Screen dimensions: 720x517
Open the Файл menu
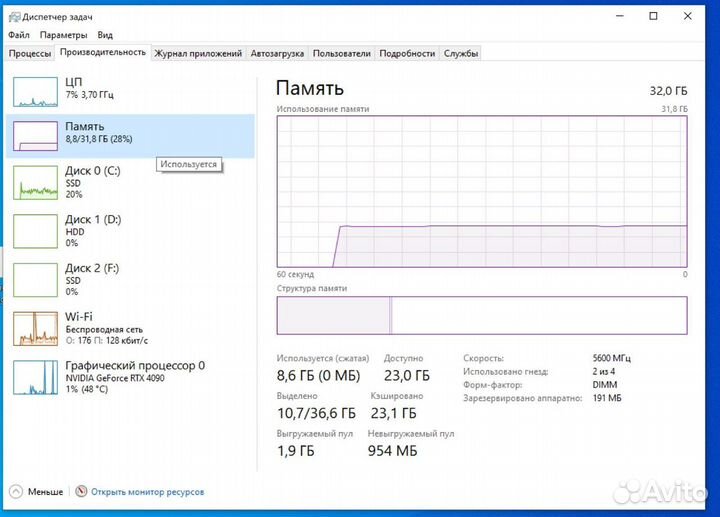click(x=19, y=35)
